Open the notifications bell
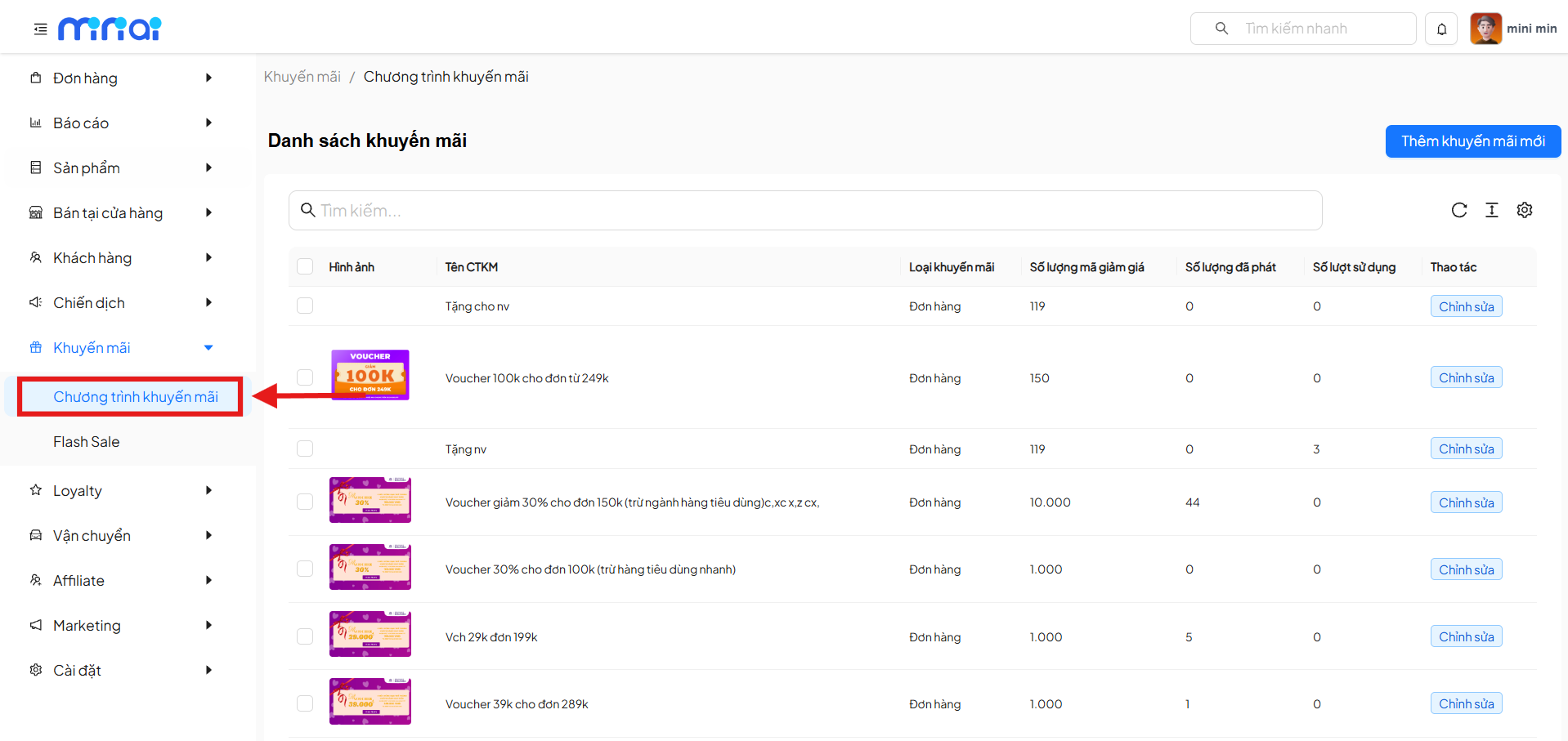The image size is (1568, 741). 1441,29
